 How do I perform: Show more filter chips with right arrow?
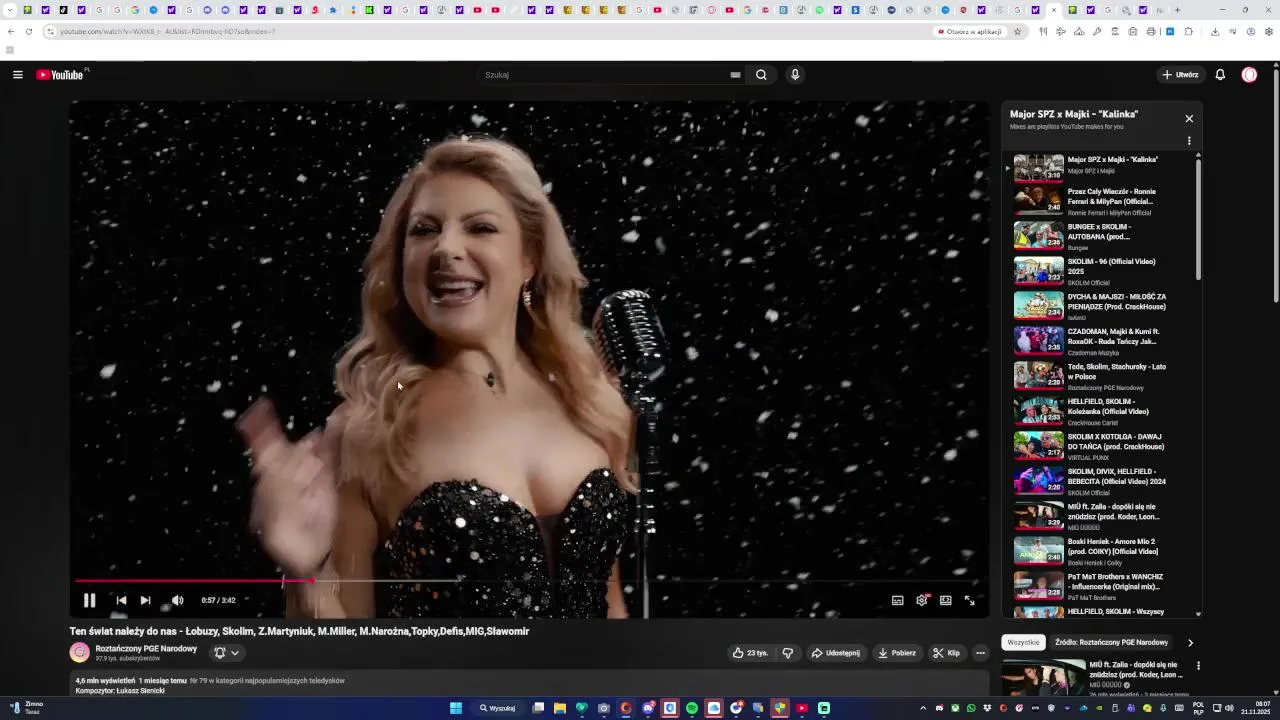click(1190, 643)
